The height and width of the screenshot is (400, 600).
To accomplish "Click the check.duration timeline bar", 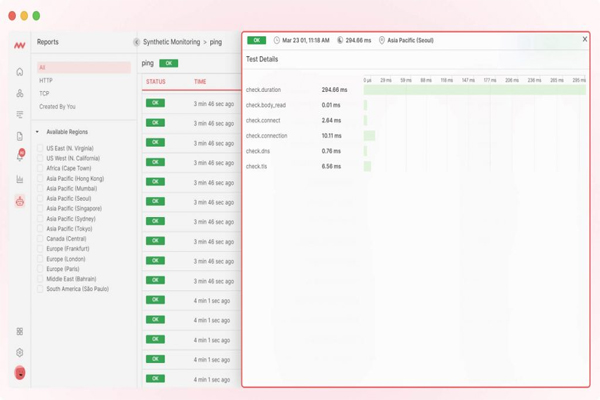I will [474, 90].
